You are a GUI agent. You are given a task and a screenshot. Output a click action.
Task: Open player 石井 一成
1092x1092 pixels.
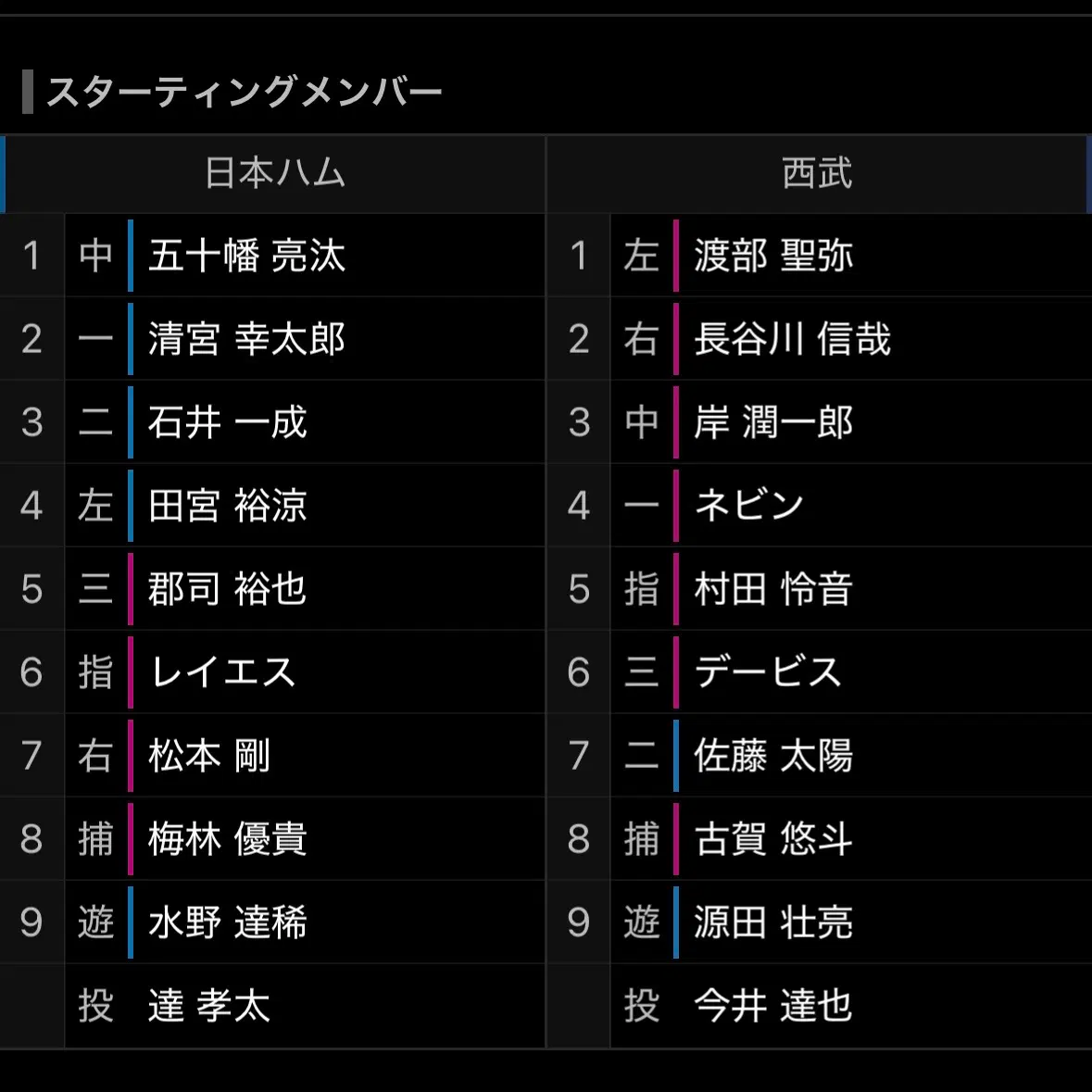227,422
